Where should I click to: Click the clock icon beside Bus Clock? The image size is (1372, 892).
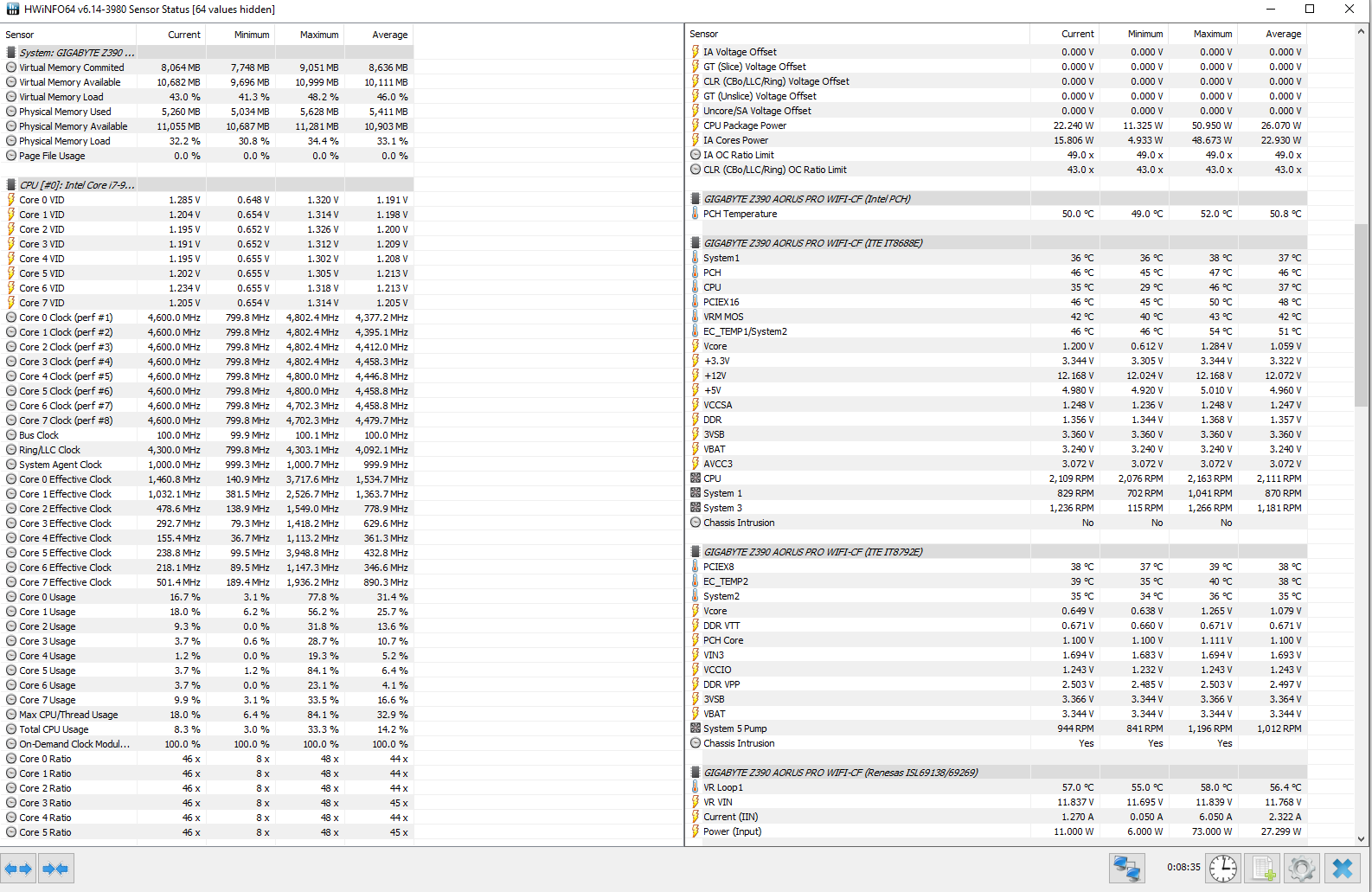point(11,435)
